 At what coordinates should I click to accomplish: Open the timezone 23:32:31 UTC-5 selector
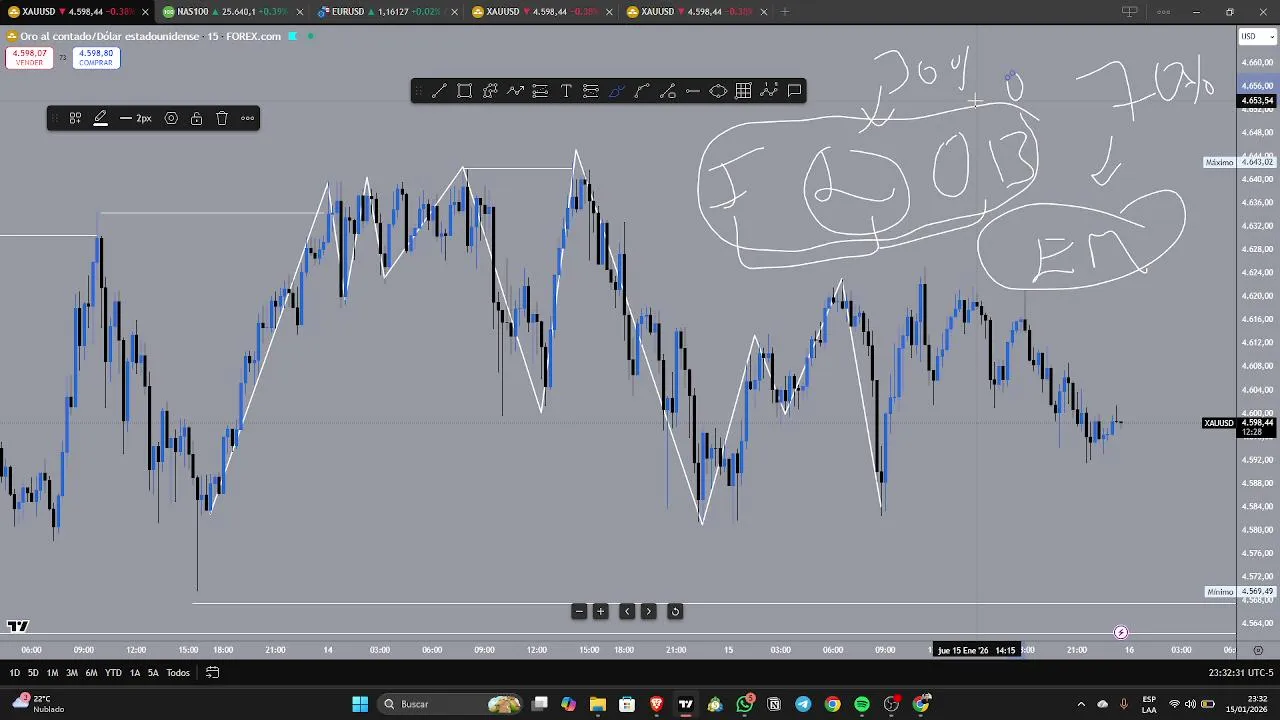pos(1241,673)
